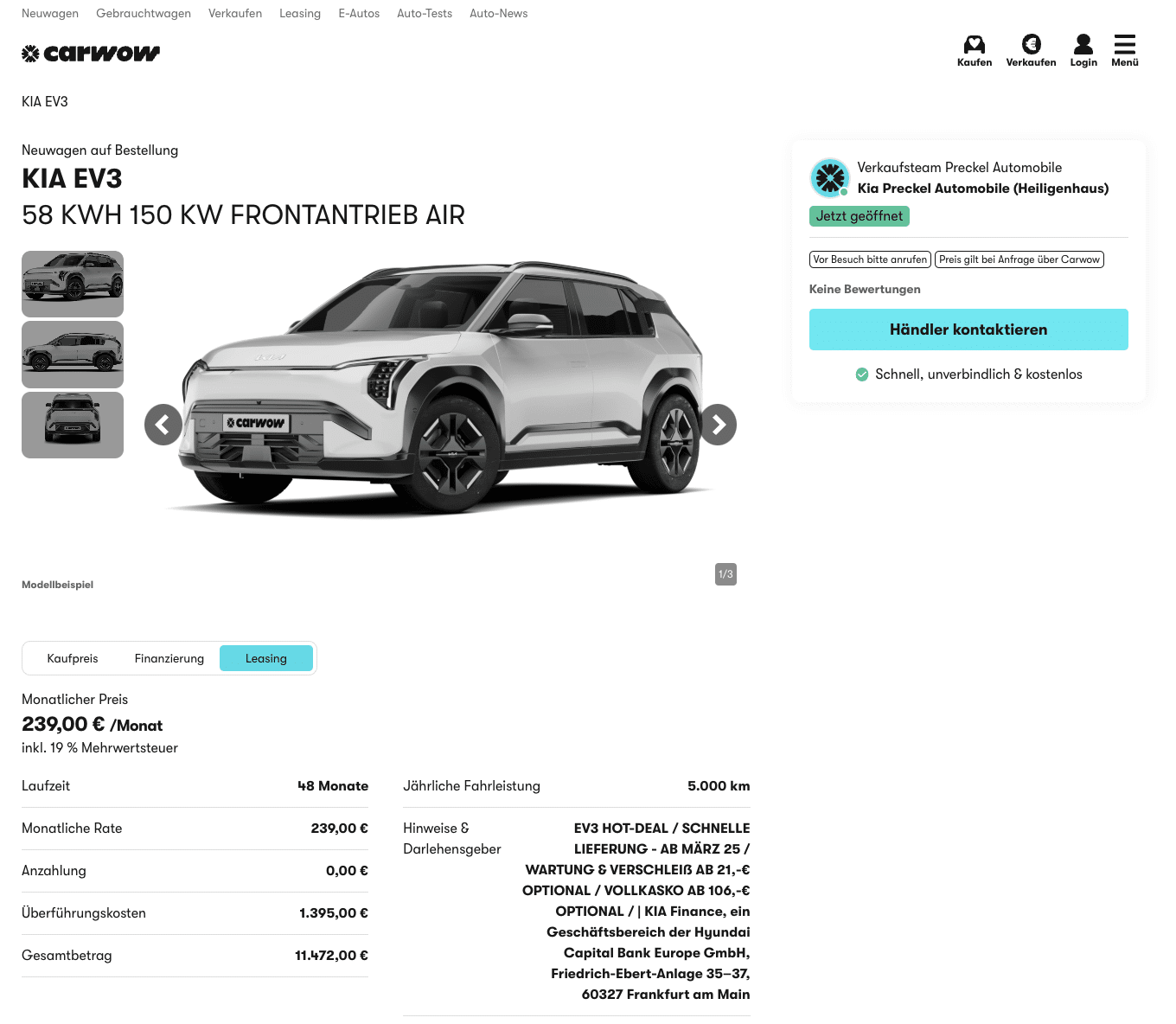Click the Händler kontaktieren button
Screen dimensions: 1176x1024
coord(968,330)
